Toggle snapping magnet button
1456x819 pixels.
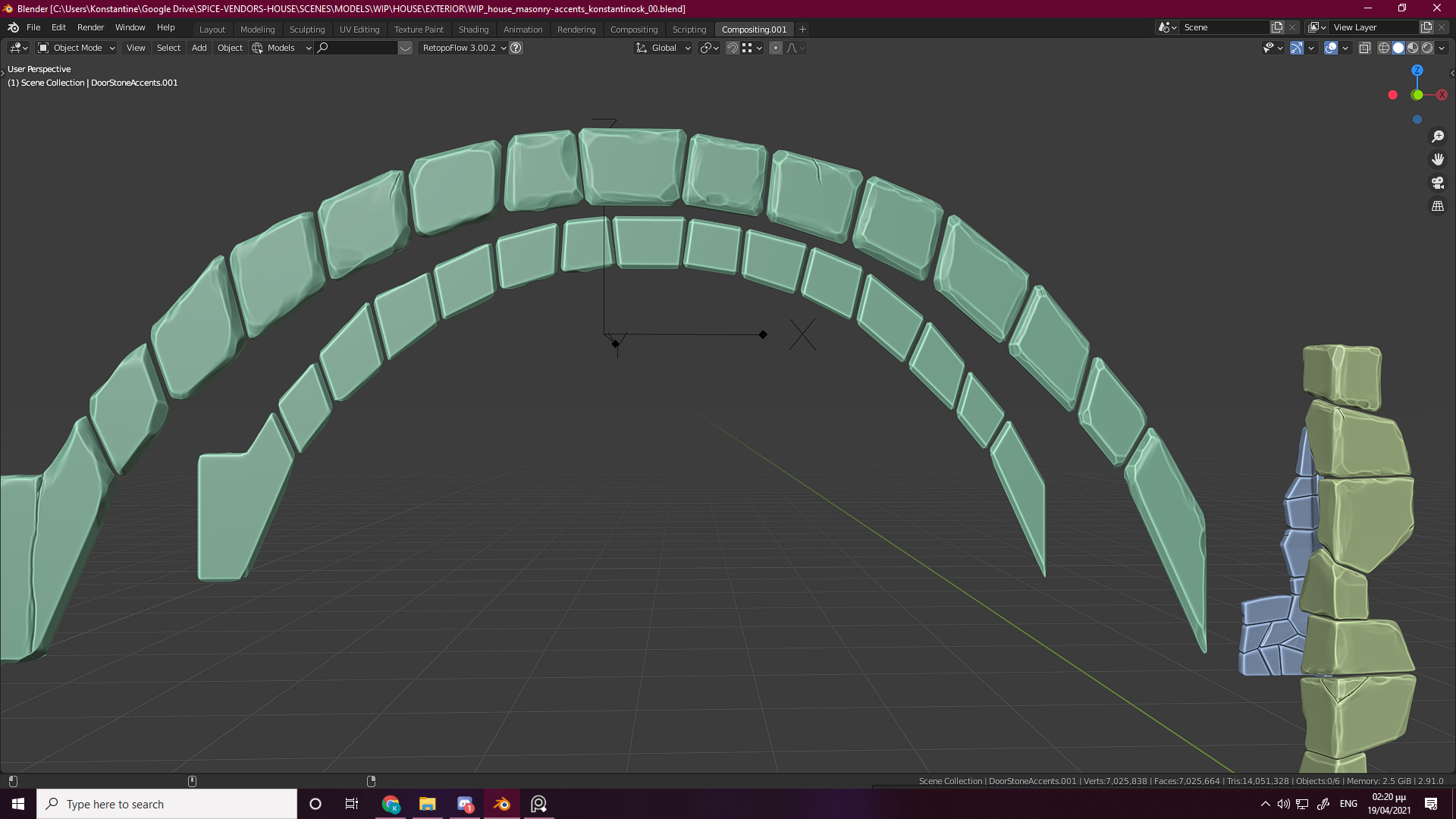[732, 48]
